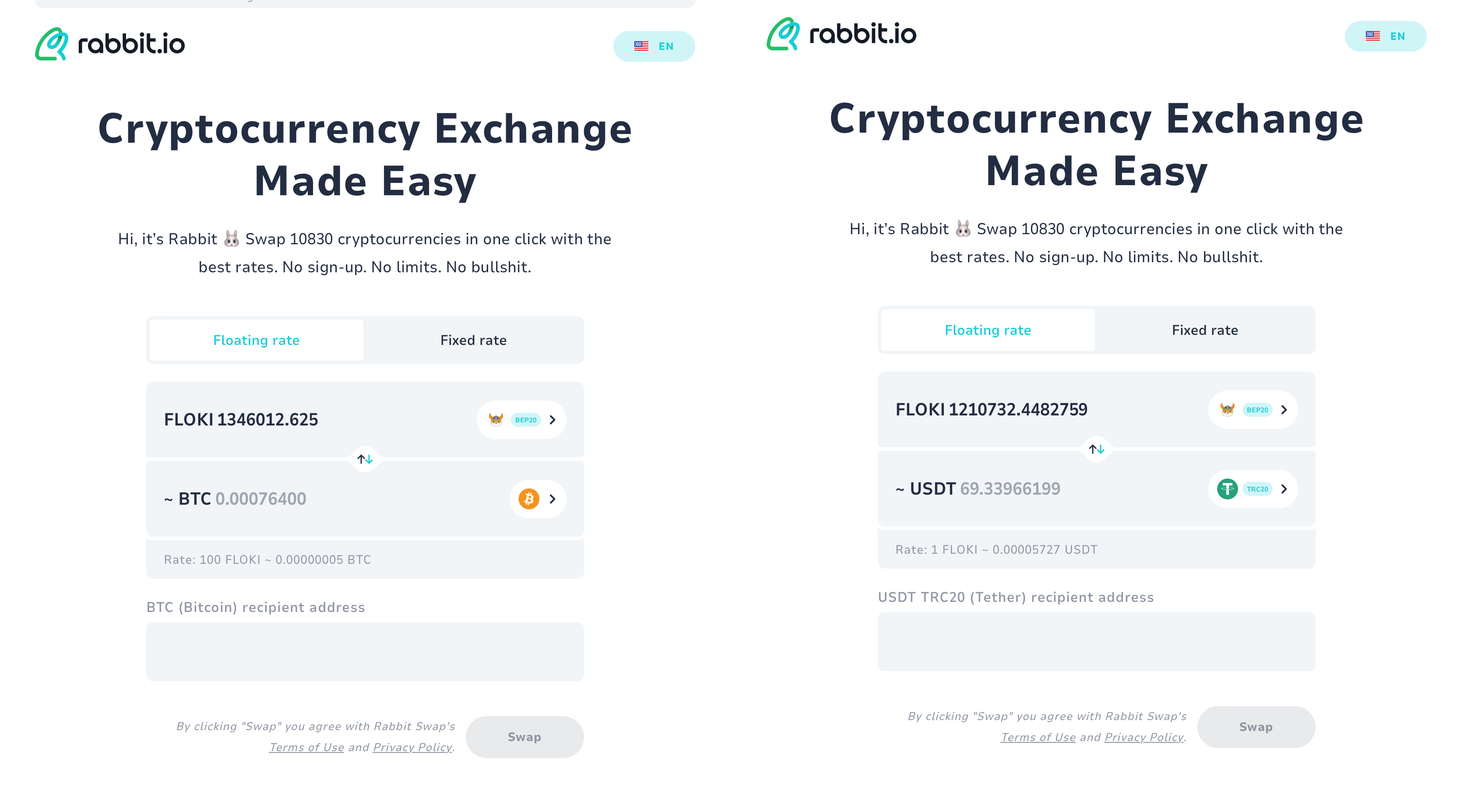Switch to Fixed rate on the right form
Image resolution: width=1464 pixels, height=812 pixels.
click(1204, 330)
